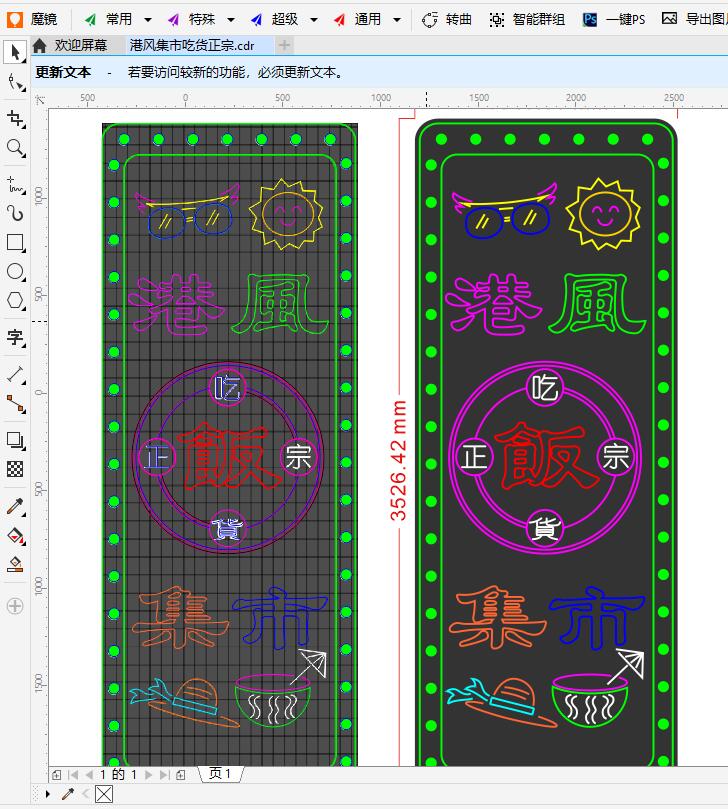Select the Smart Fill tool
This screenshot has height=809, width=728.
(x=15, y=564)
